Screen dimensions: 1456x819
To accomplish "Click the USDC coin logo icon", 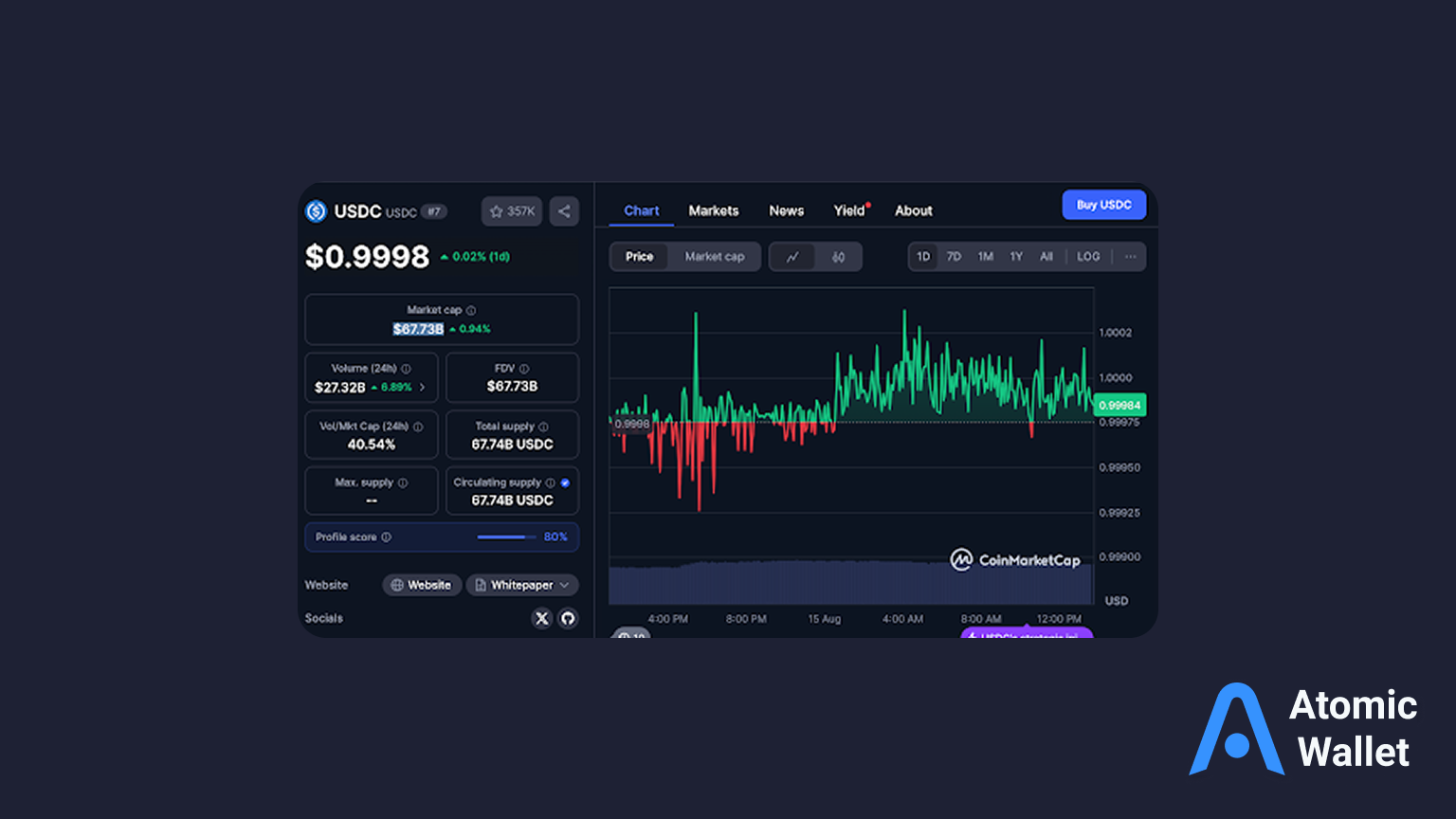I will [316, 211].
